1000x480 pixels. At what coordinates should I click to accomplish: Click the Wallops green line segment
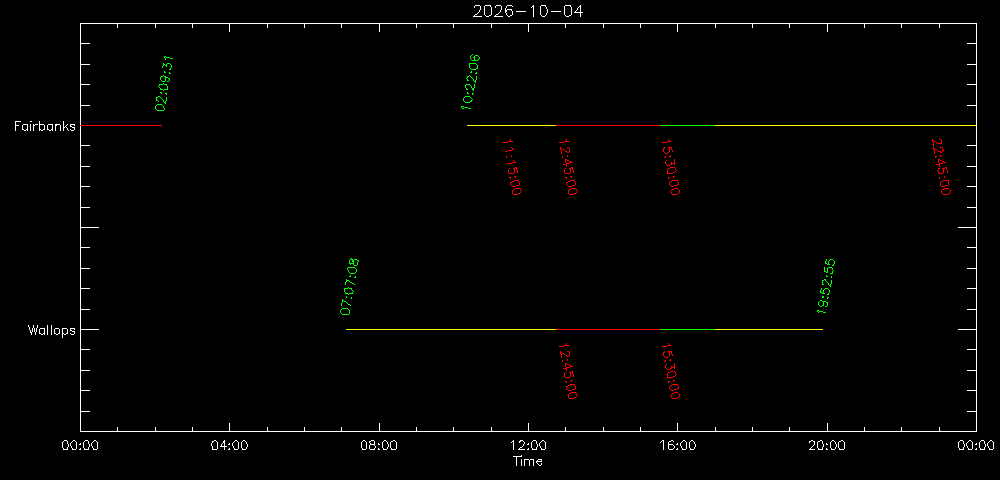[688, 330]
